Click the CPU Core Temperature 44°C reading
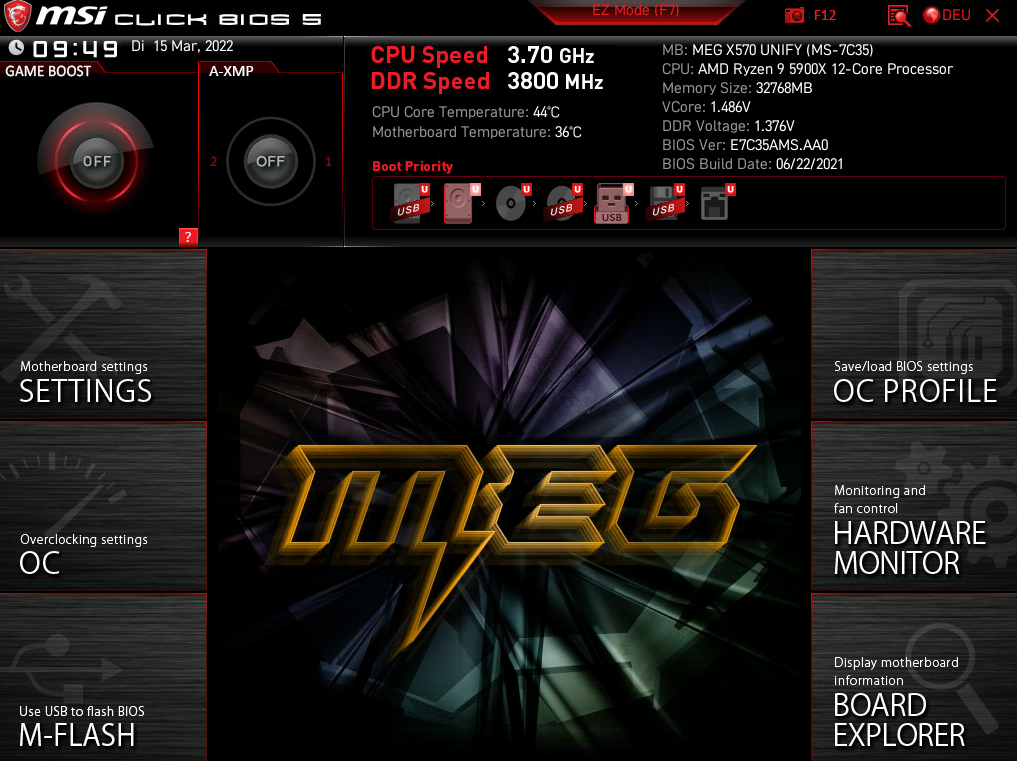Image resolution: width=1017 pixels, height=761 pixels. (x=466, y=112)
